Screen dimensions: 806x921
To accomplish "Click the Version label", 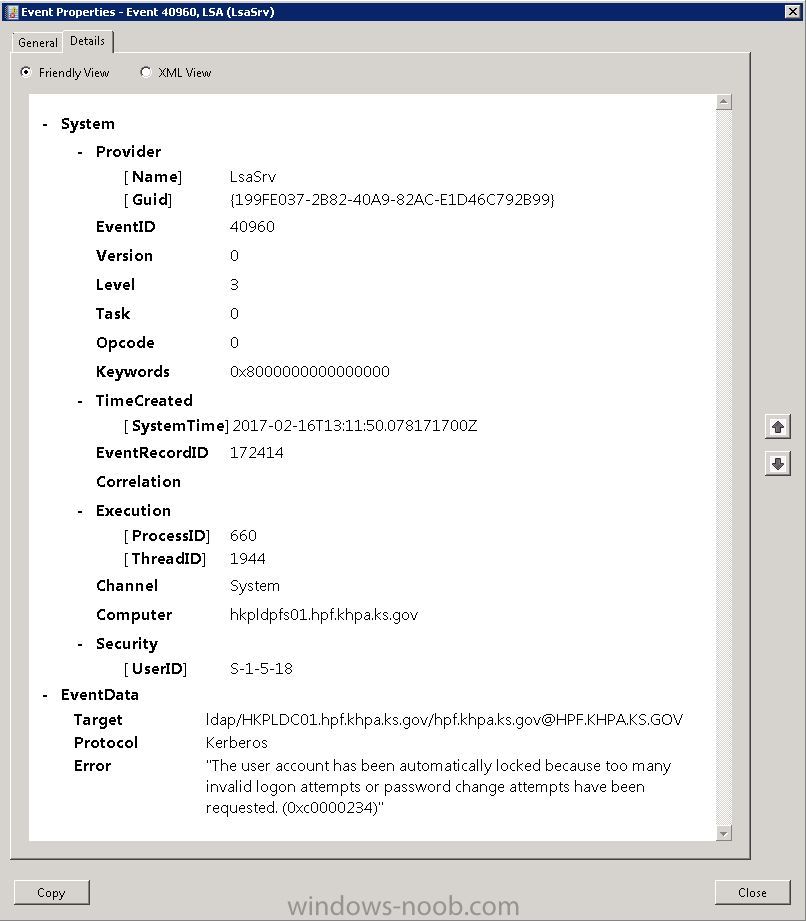I will [x=125, y=256].
